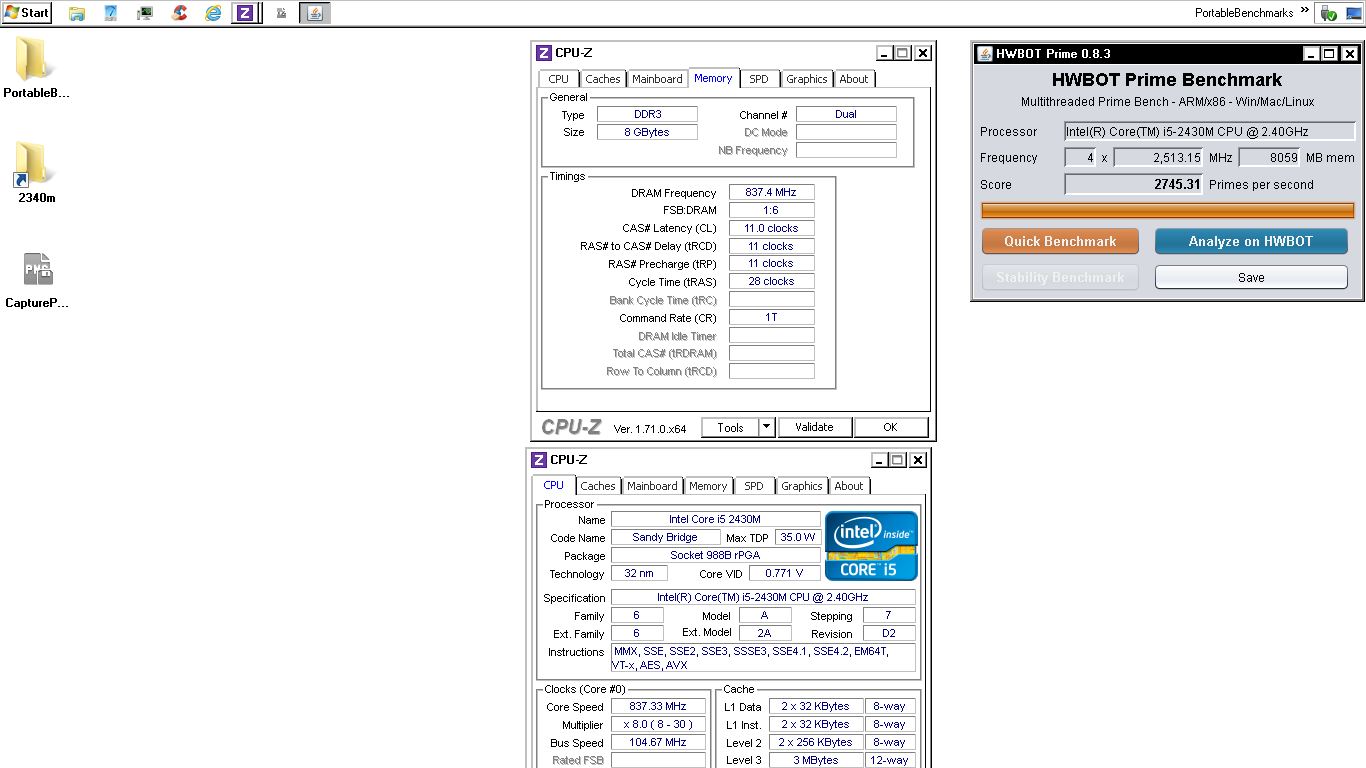Click Save in HWBOT Prime
1366x768 pixels.
pos(1251,277)
